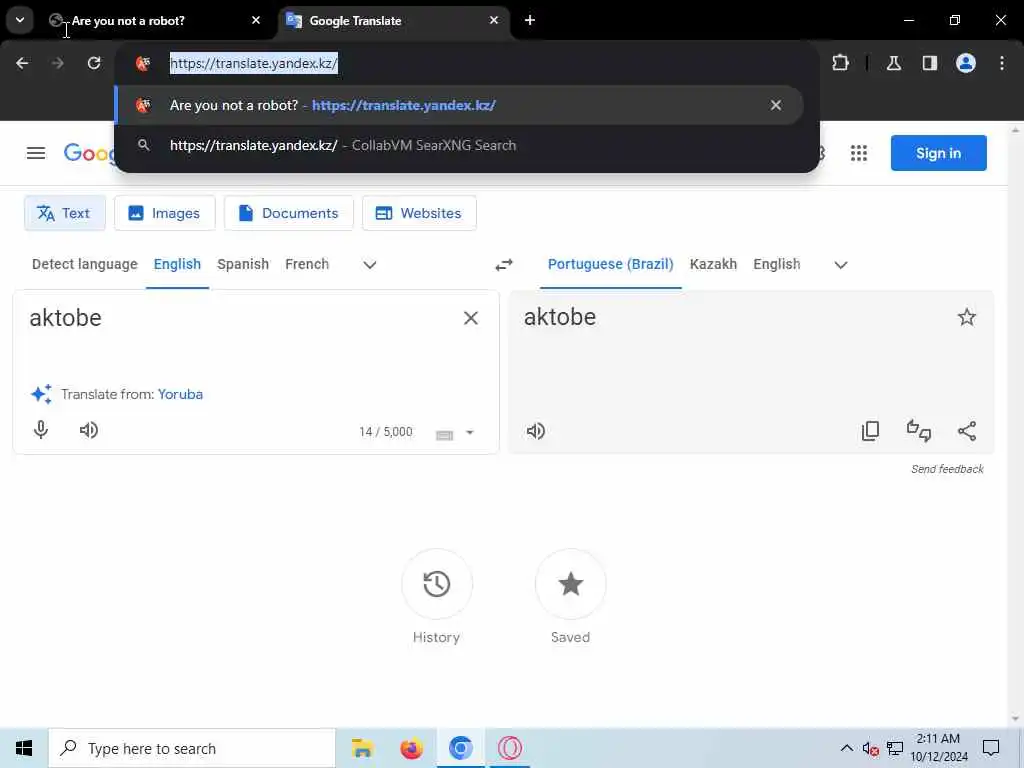Go back to the previous page

(x=22, y=63)
